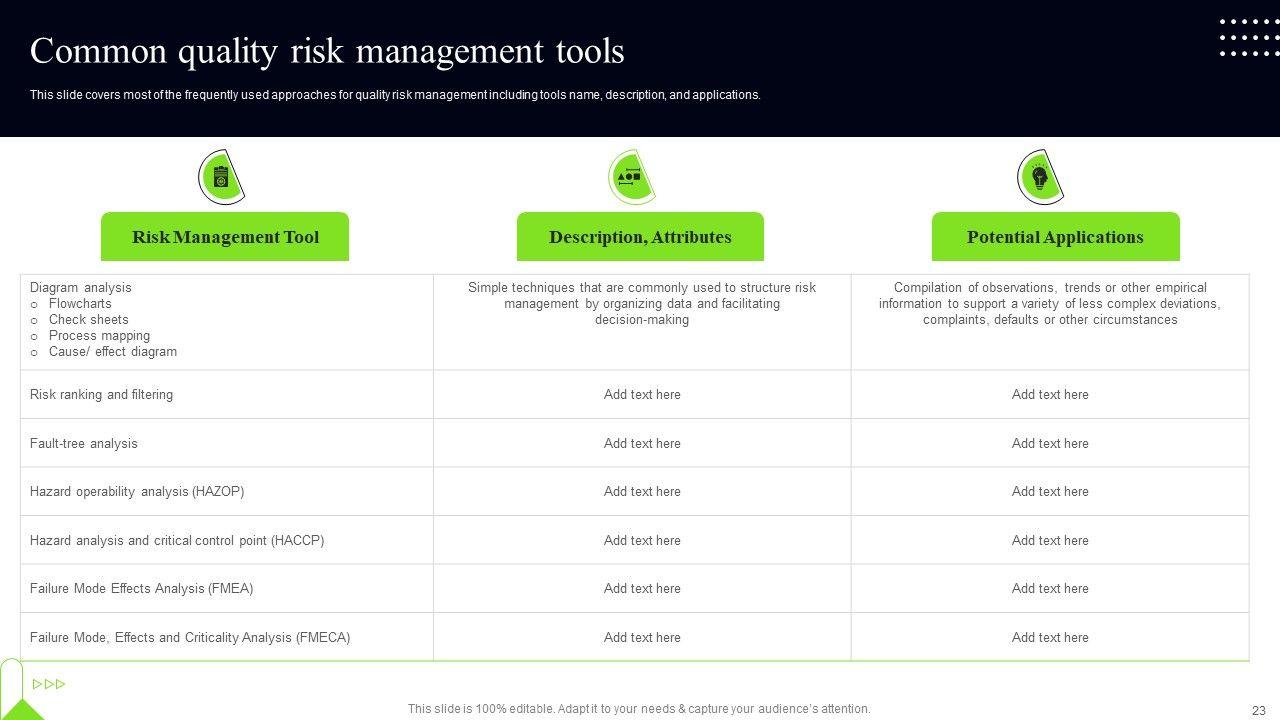Image resolution: width=1280 pixels, height=720 pixels.
Task: Select the Process mapping bullet
Action: click(x=99, y=335)
